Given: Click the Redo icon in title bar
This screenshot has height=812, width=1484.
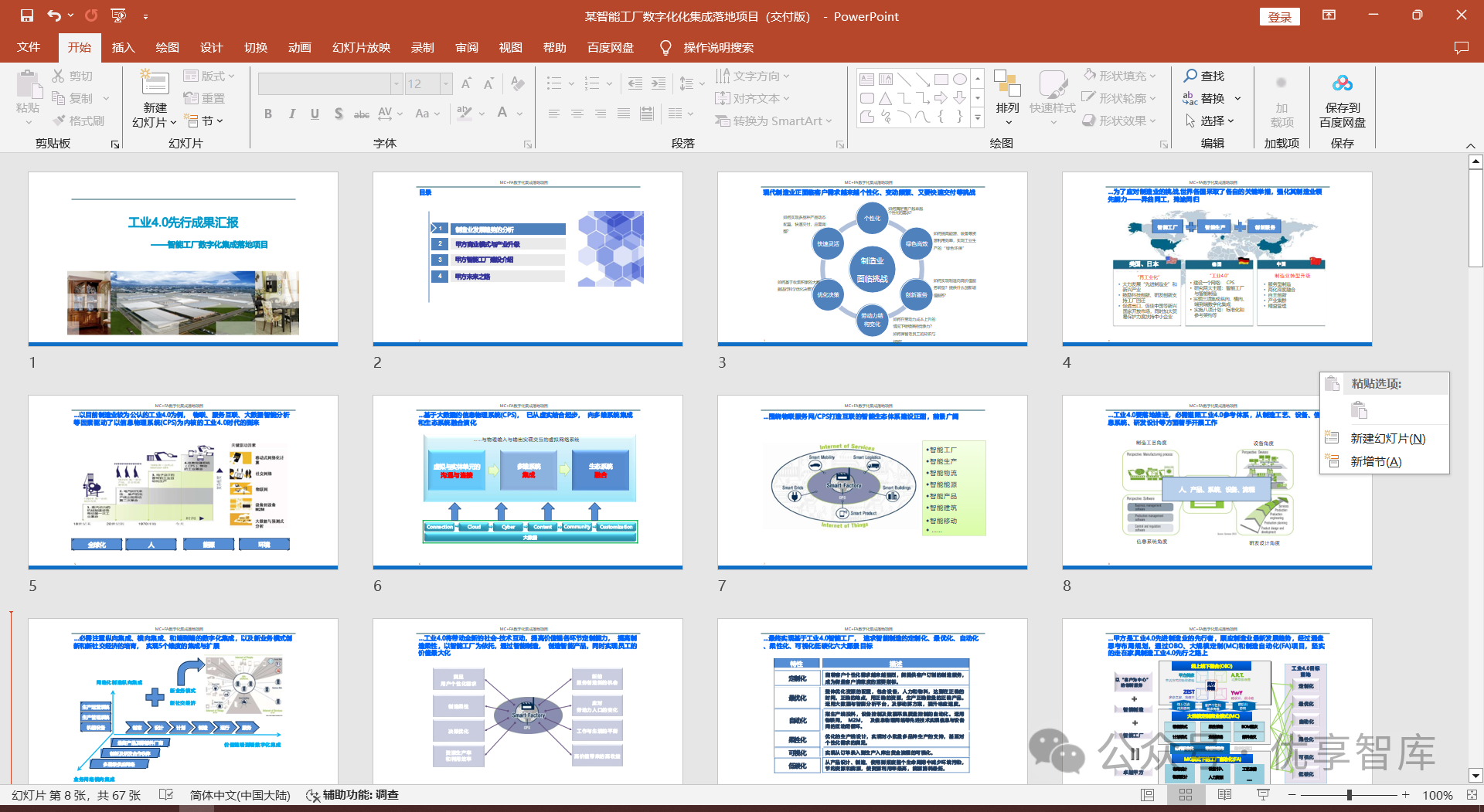Looking at the screenshot, I should (x=91, y=15).
